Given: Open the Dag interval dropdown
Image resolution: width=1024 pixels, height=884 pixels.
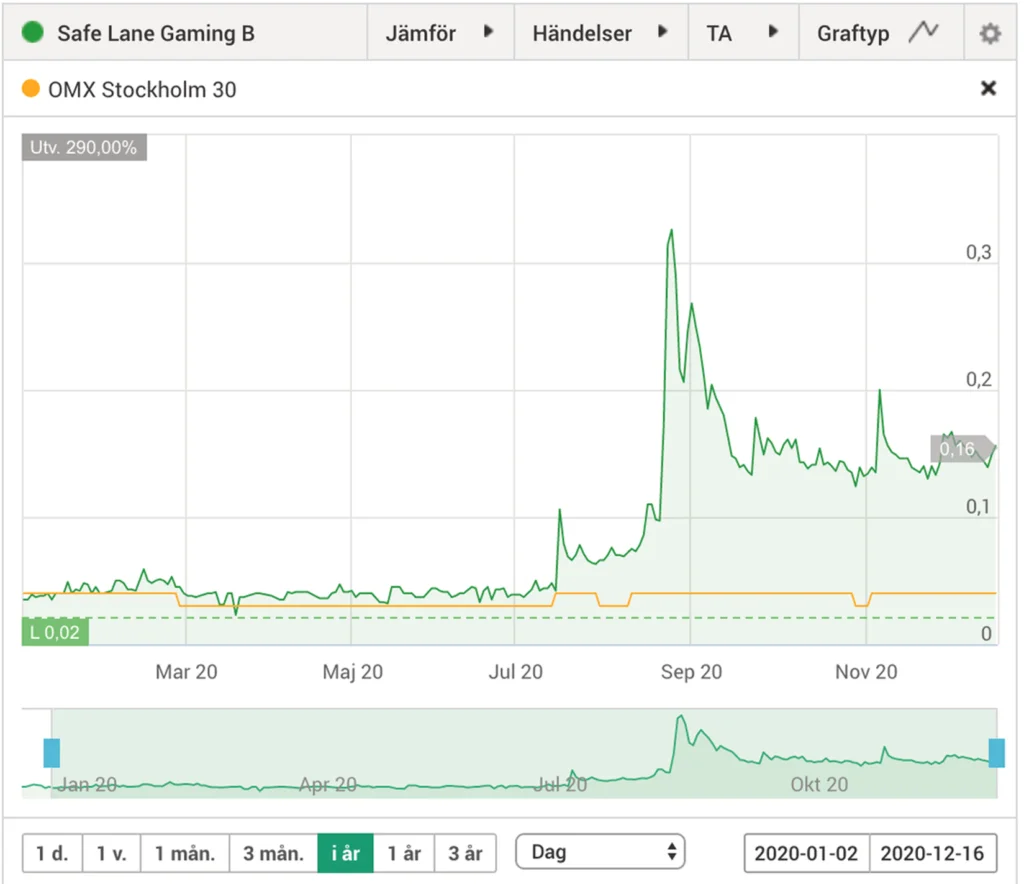Looking at the screenshot, I should point(600,851).
